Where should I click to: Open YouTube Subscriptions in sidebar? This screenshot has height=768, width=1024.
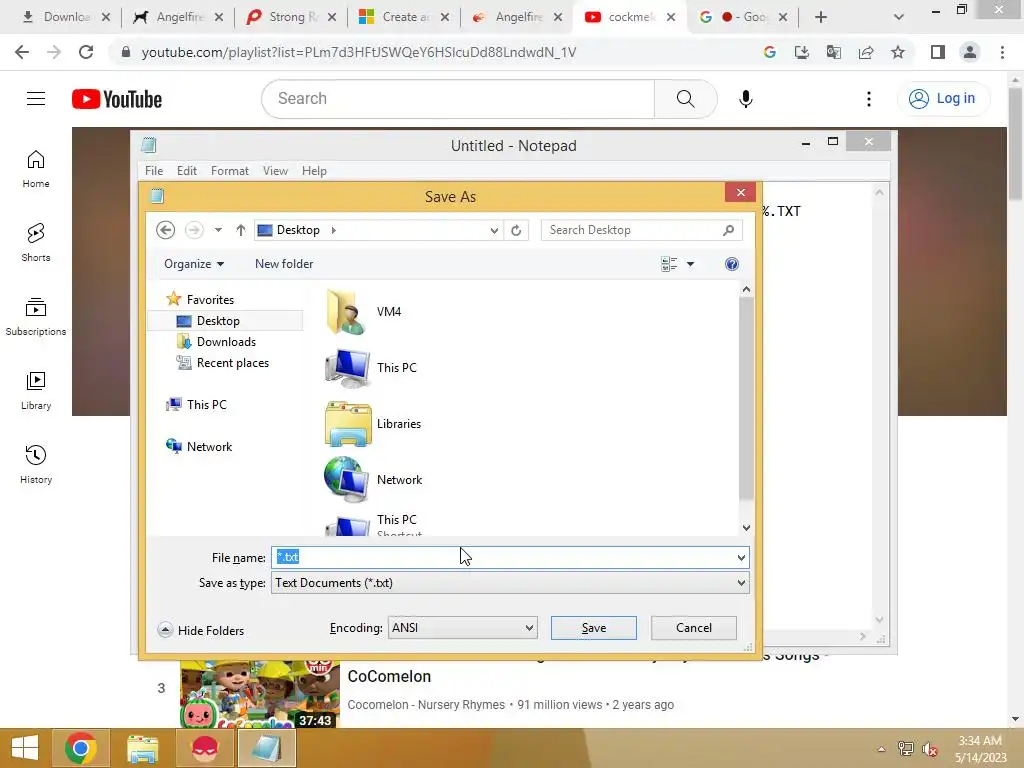[36, 317]
